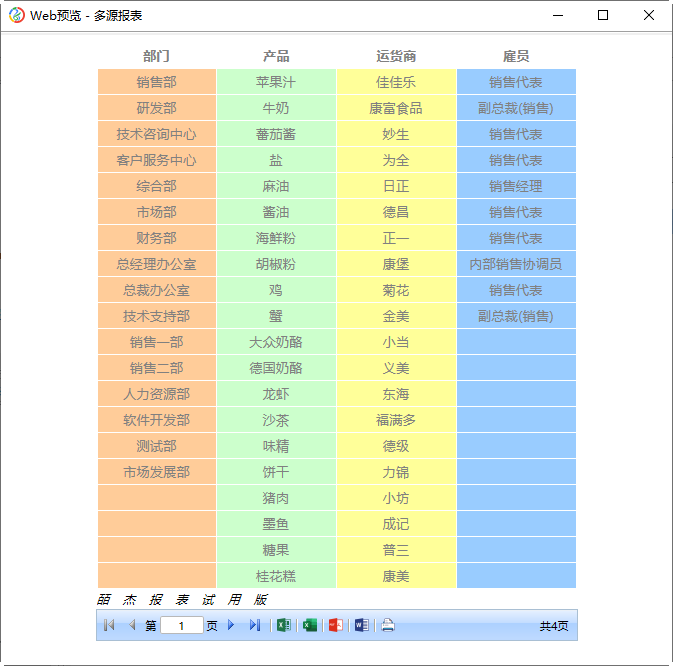Click the 内部销售协调员 employee cell
The height and width of the screenshot is (666, 673).
(x=516, y=264)
